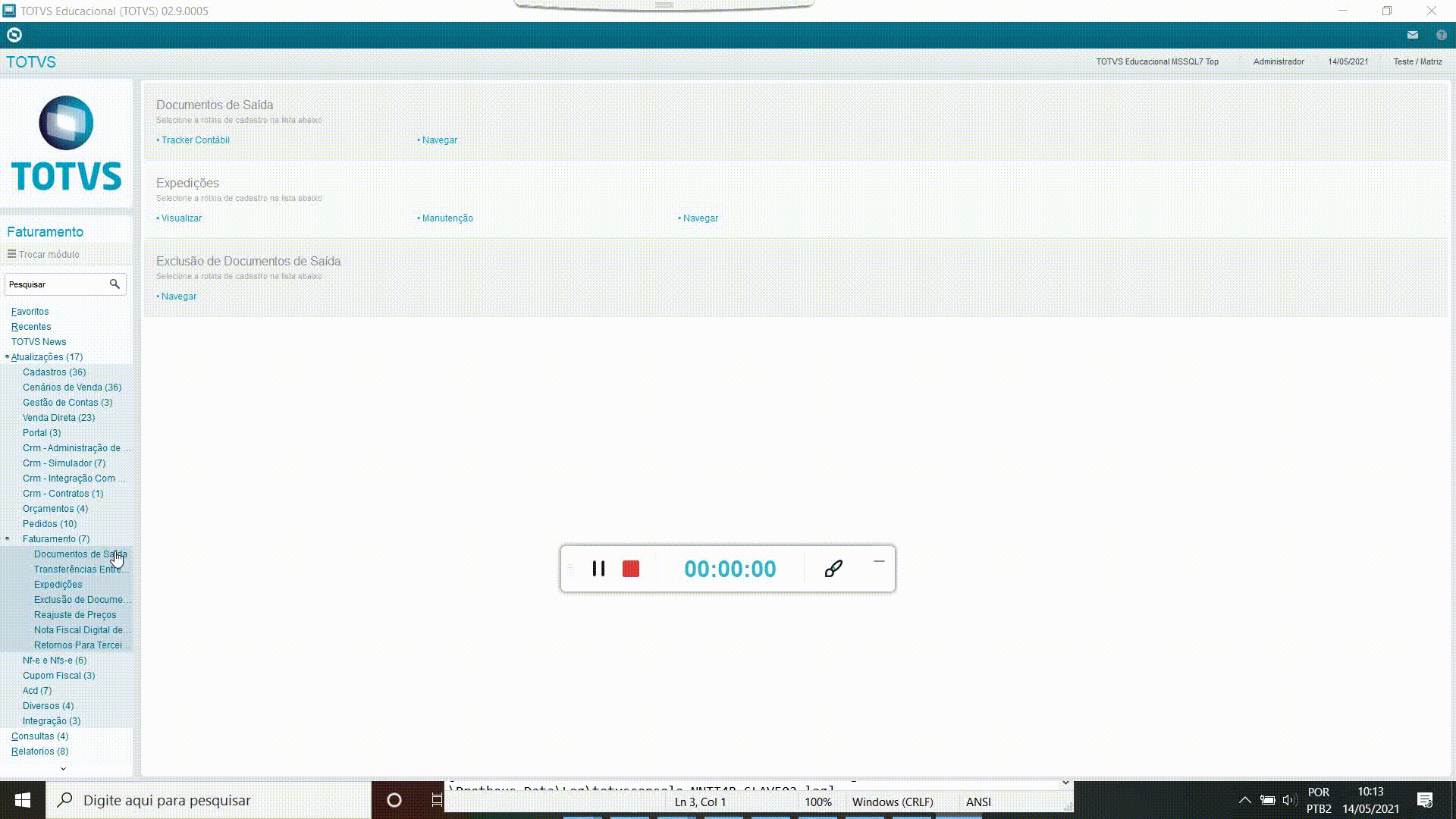Open the help question mark icon
The image size is (1456, 819).
pos(1441,35)
